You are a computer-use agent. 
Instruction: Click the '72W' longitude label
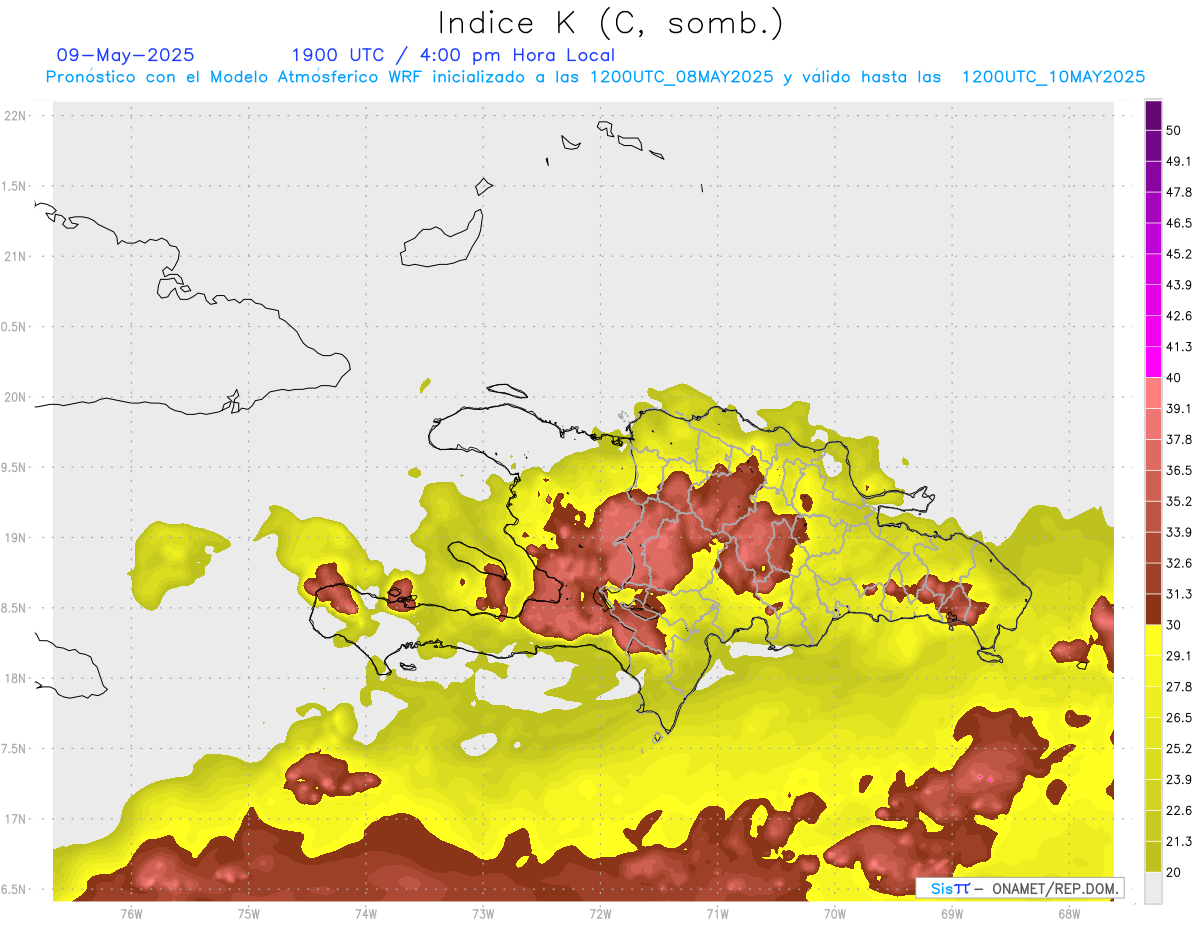coord(600,914)
